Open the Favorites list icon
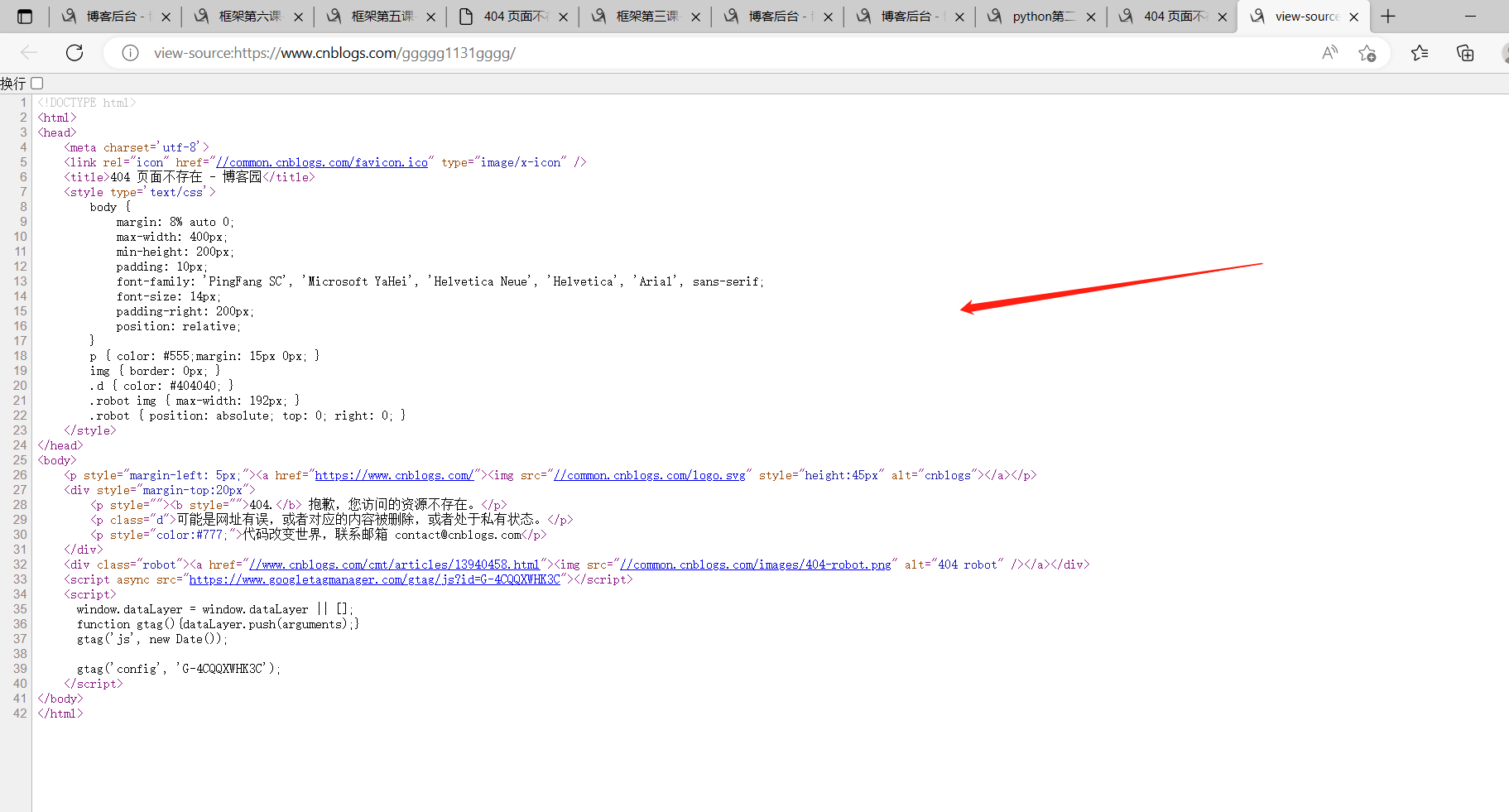 (1420, 53)
